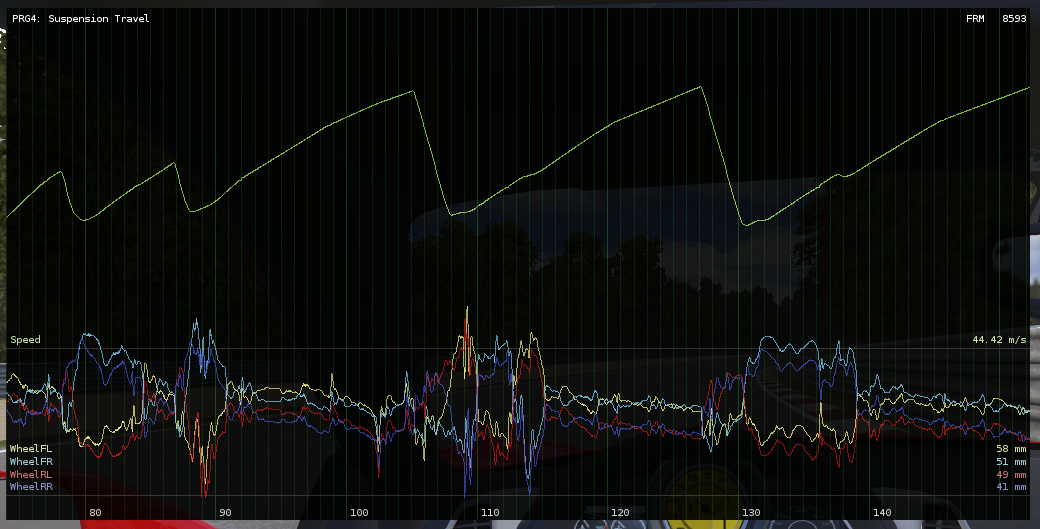Click the 58 mm WheelFL value
The image size is (1040, 529).
click(x=1011, y=449)
